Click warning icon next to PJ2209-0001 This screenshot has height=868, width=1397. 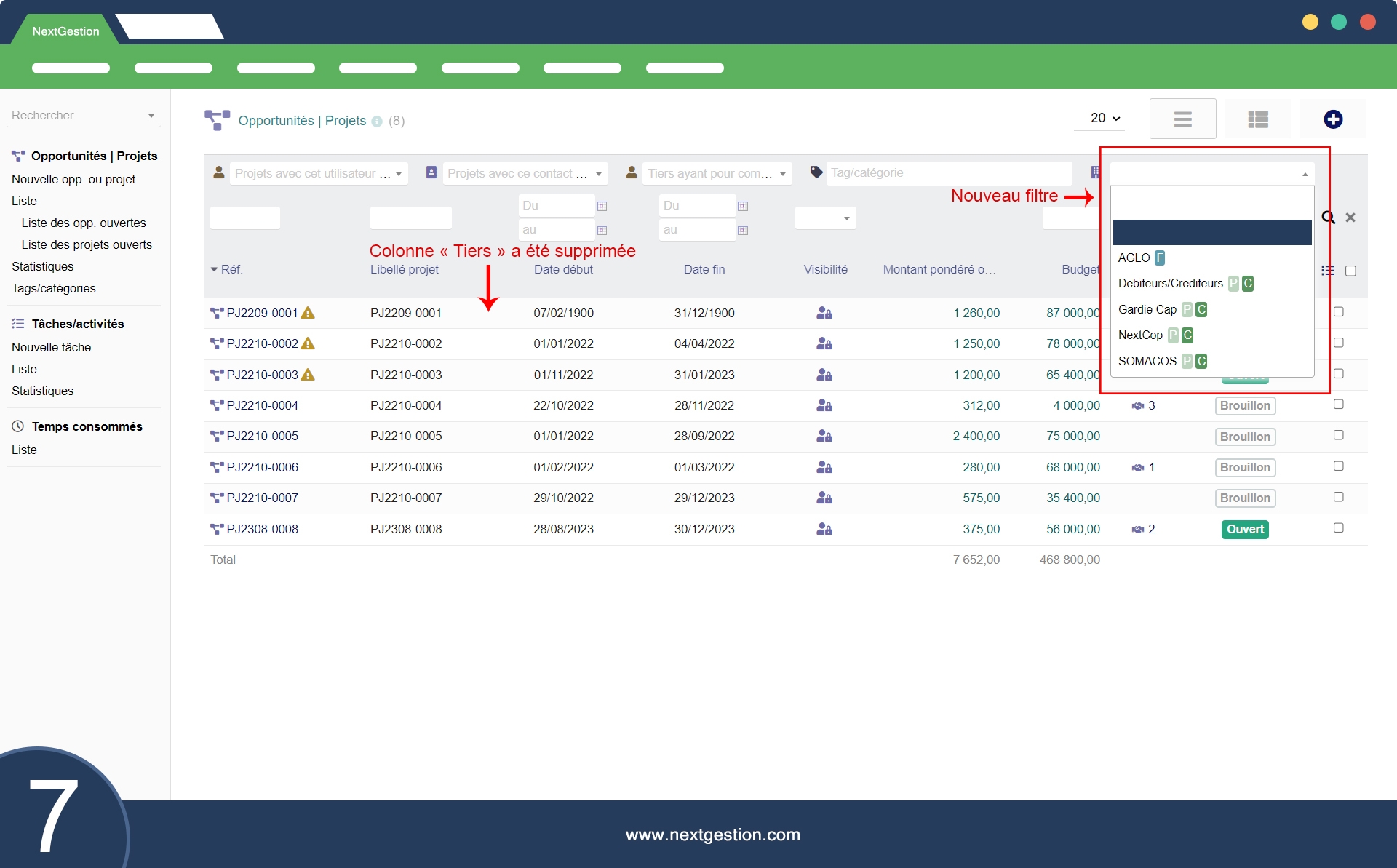(x=308, y=313)
